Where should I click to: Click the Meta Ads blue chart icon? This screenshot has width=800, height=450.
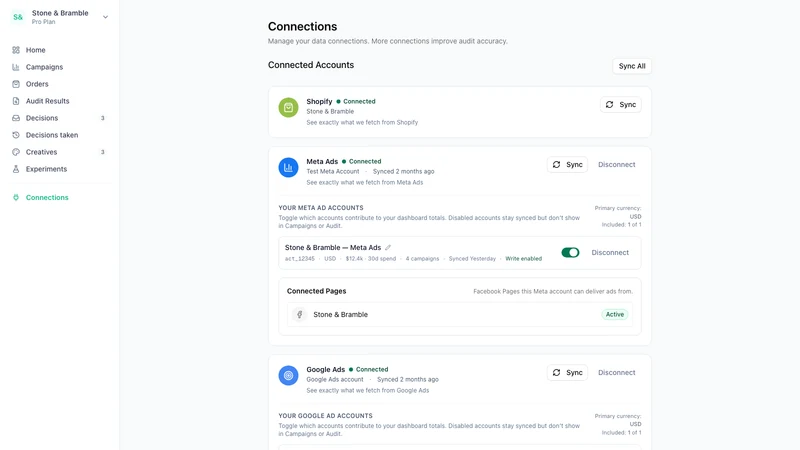point(288,167)
